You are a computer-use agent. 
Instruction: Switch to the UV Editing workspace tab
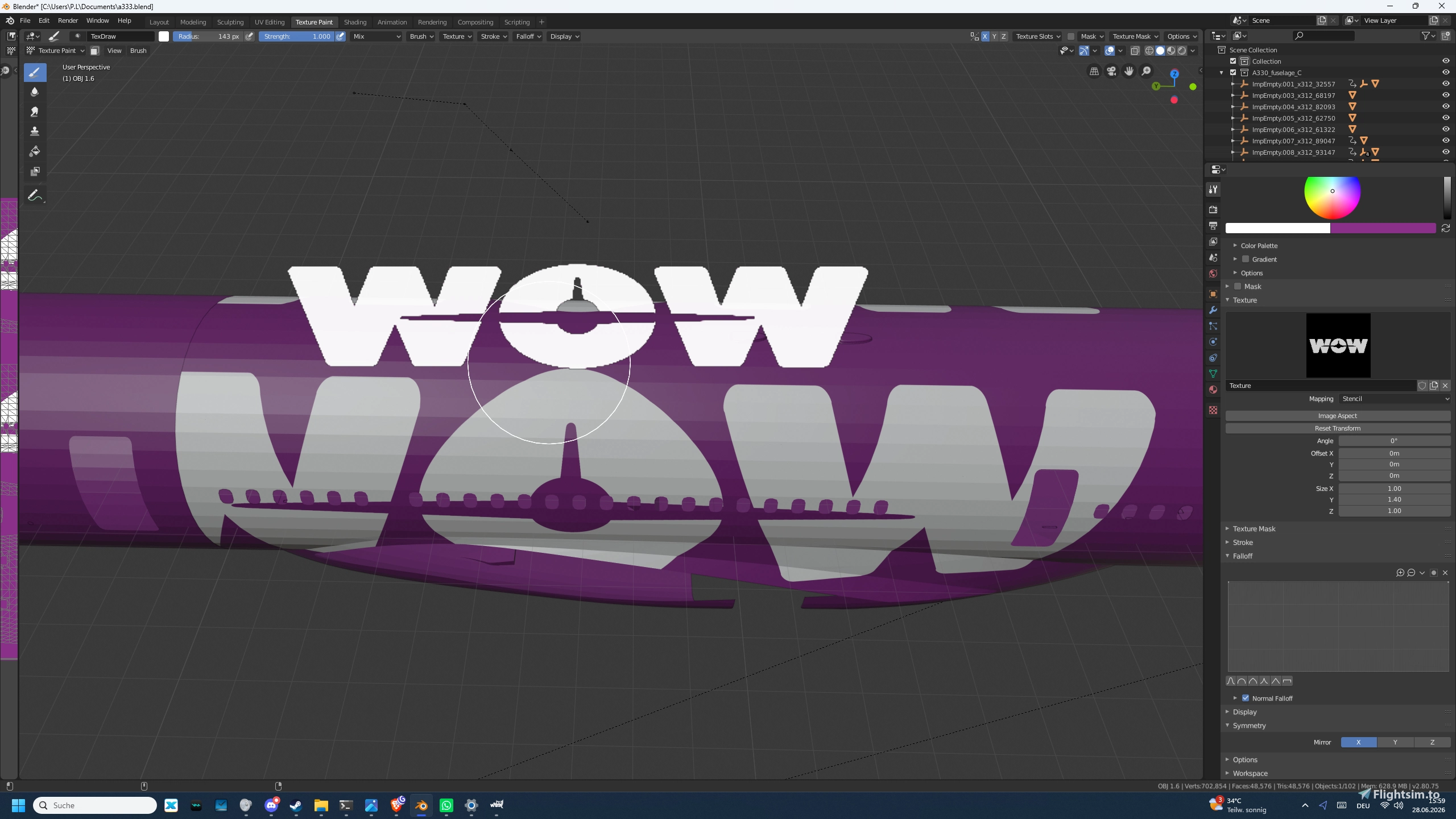click(x=270, y=22)
